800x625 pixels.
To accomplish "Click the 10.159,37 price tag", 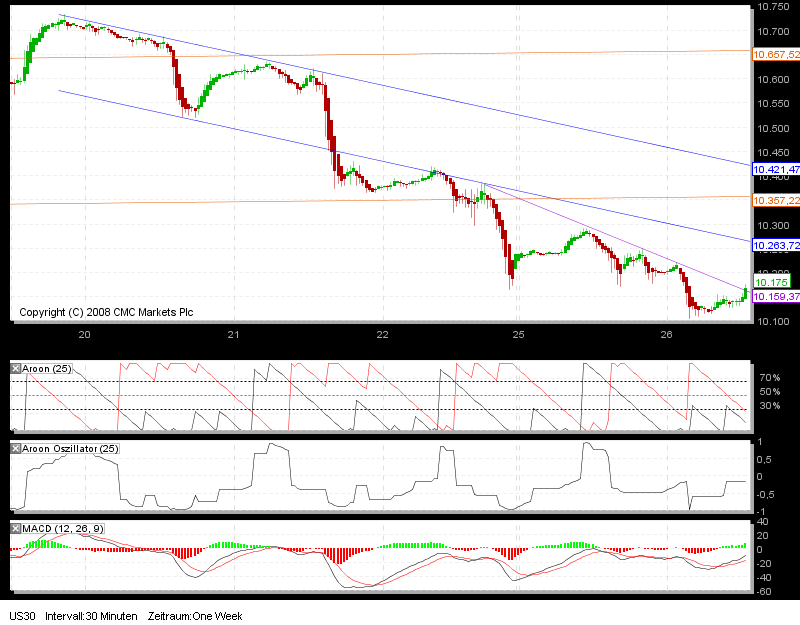I will pyautogui.click(x=776, y=297).
